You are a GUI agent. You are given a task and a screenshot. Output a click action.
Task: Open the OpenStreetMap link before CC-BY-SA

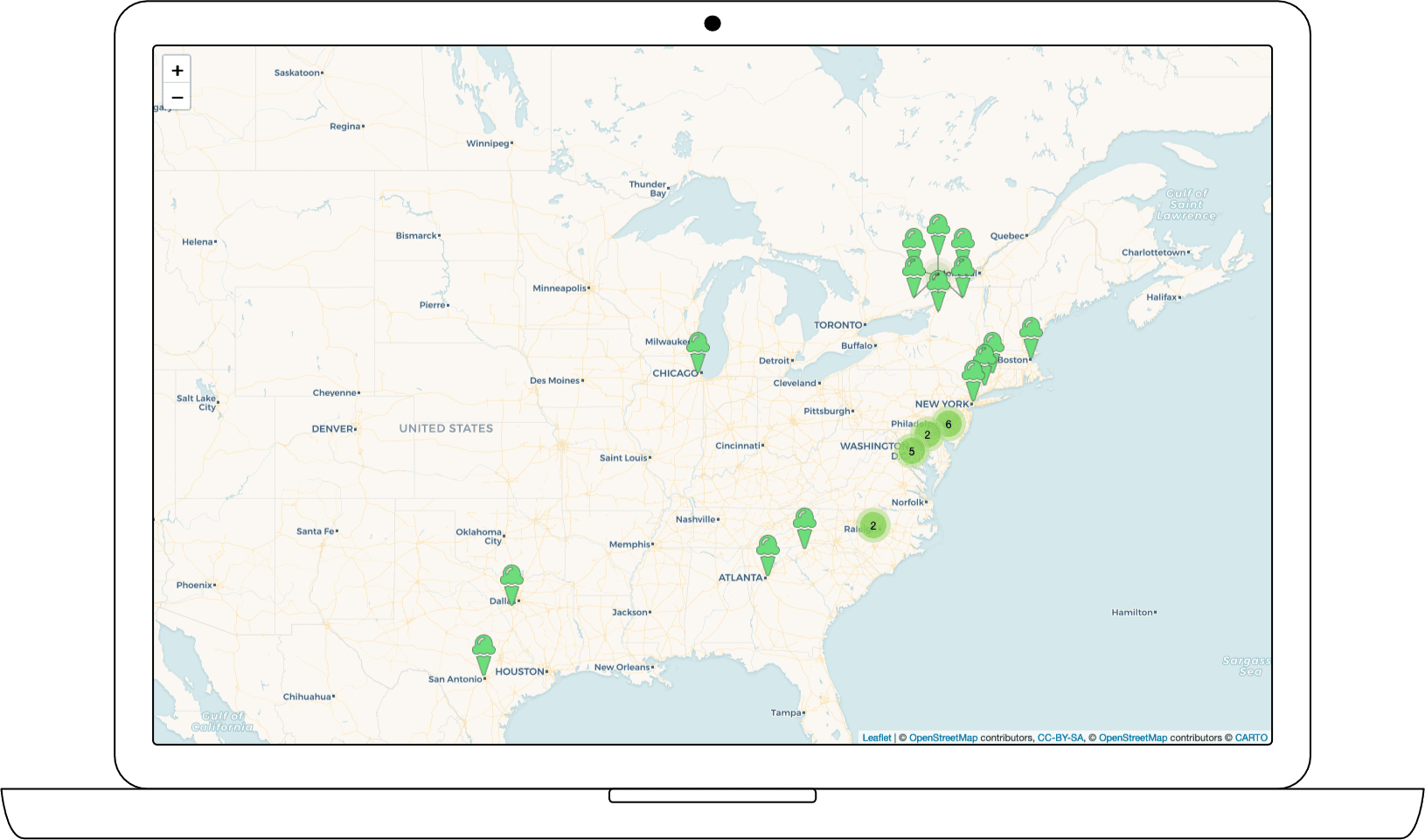click(943, 738)
